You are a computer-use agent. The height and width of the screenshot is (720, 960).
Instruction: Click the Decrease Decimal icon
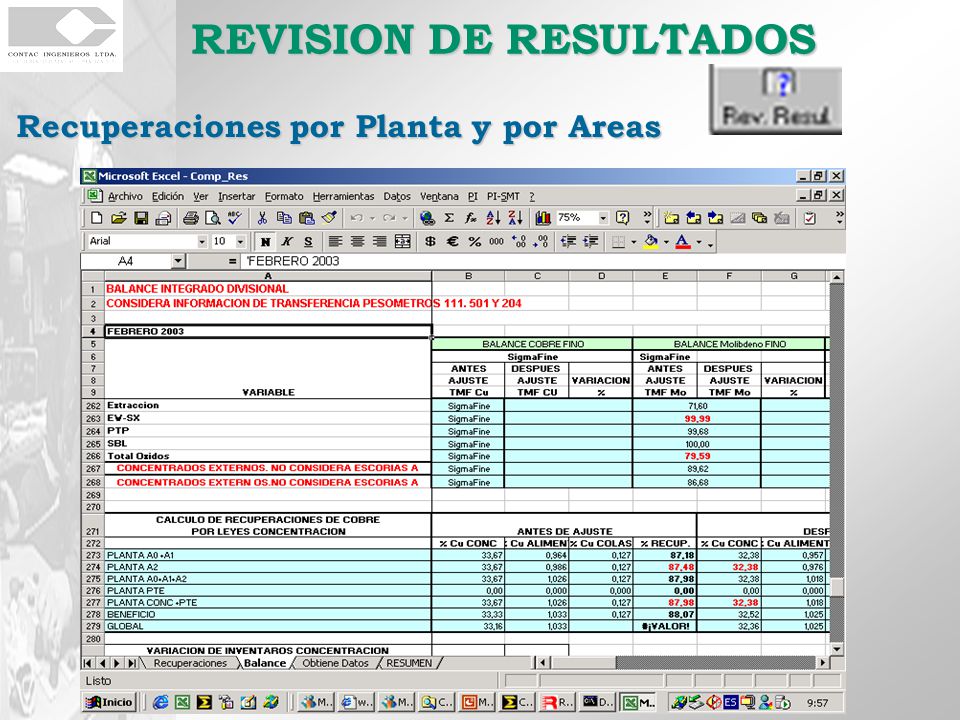[x=540, y=241]
